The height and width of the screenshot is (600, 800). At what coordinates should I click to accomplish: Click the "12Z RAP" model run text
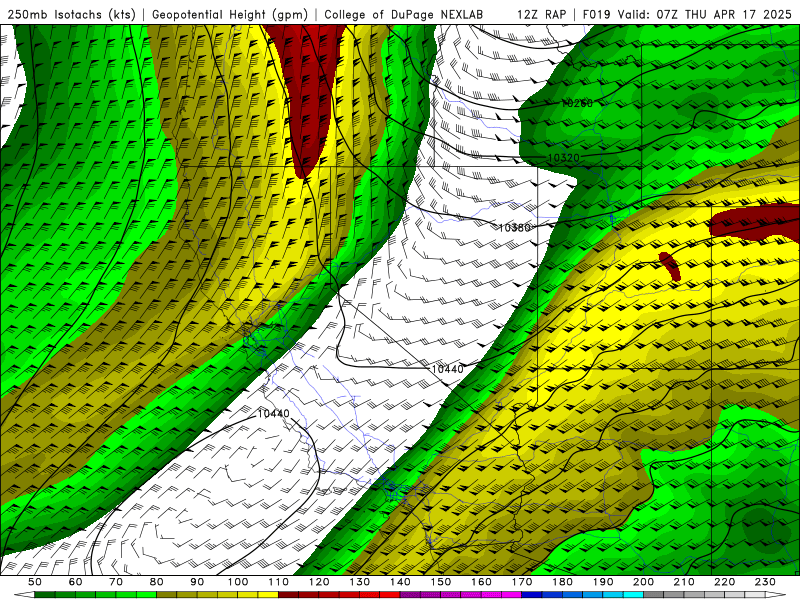click(541, 15)
